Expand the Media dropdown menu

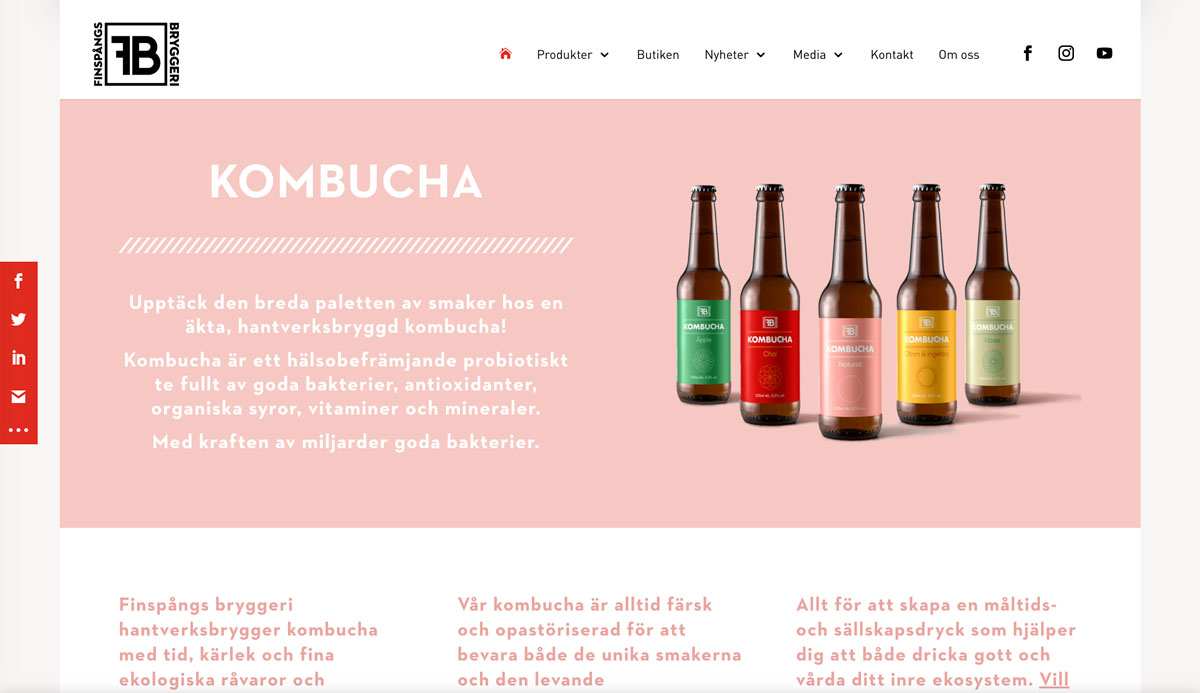click(x=818, y=55)
